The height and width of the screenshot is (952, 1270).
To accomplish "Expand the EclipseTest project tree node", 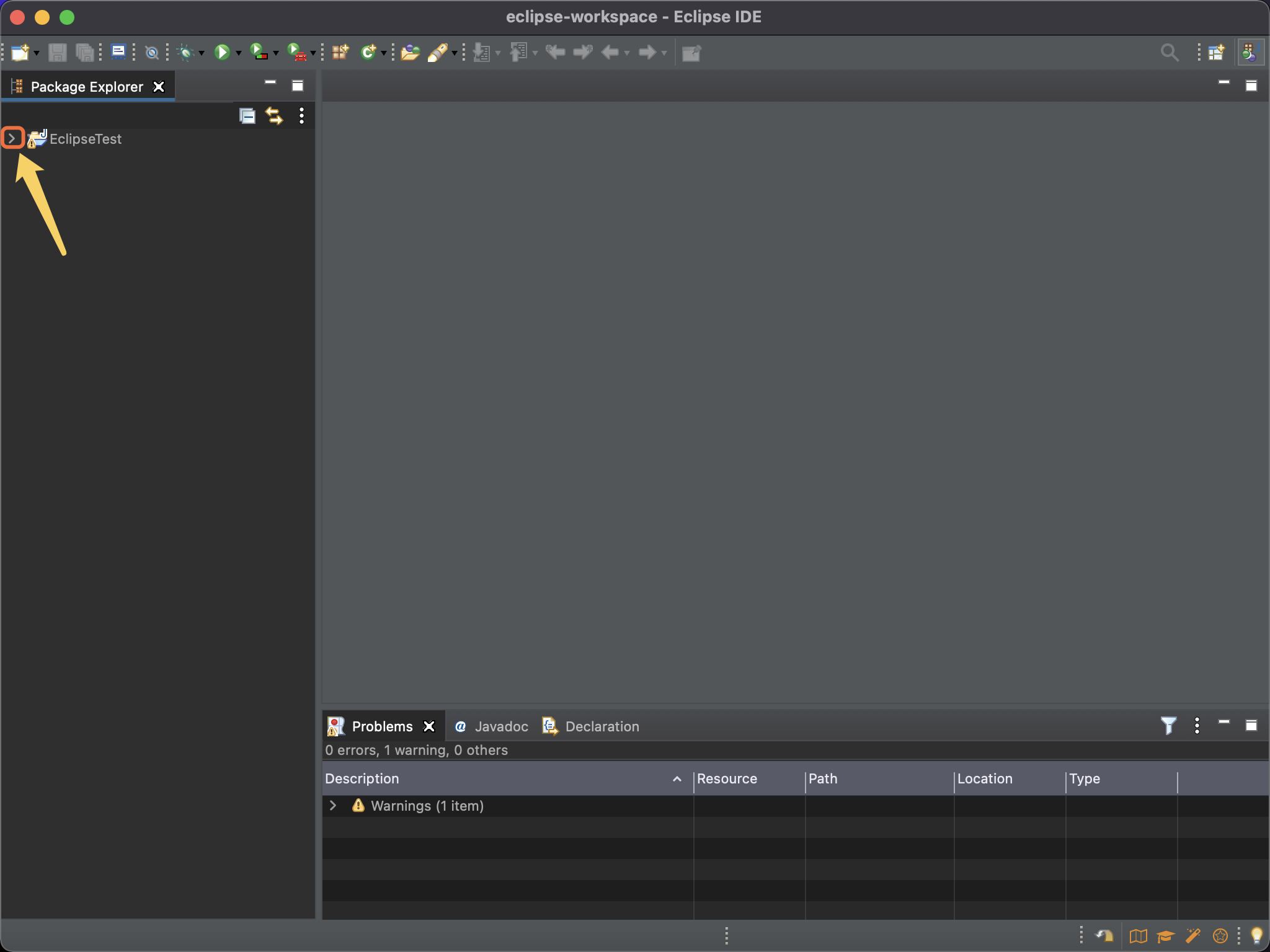I will pyautogui.click(x=12, y=138).
